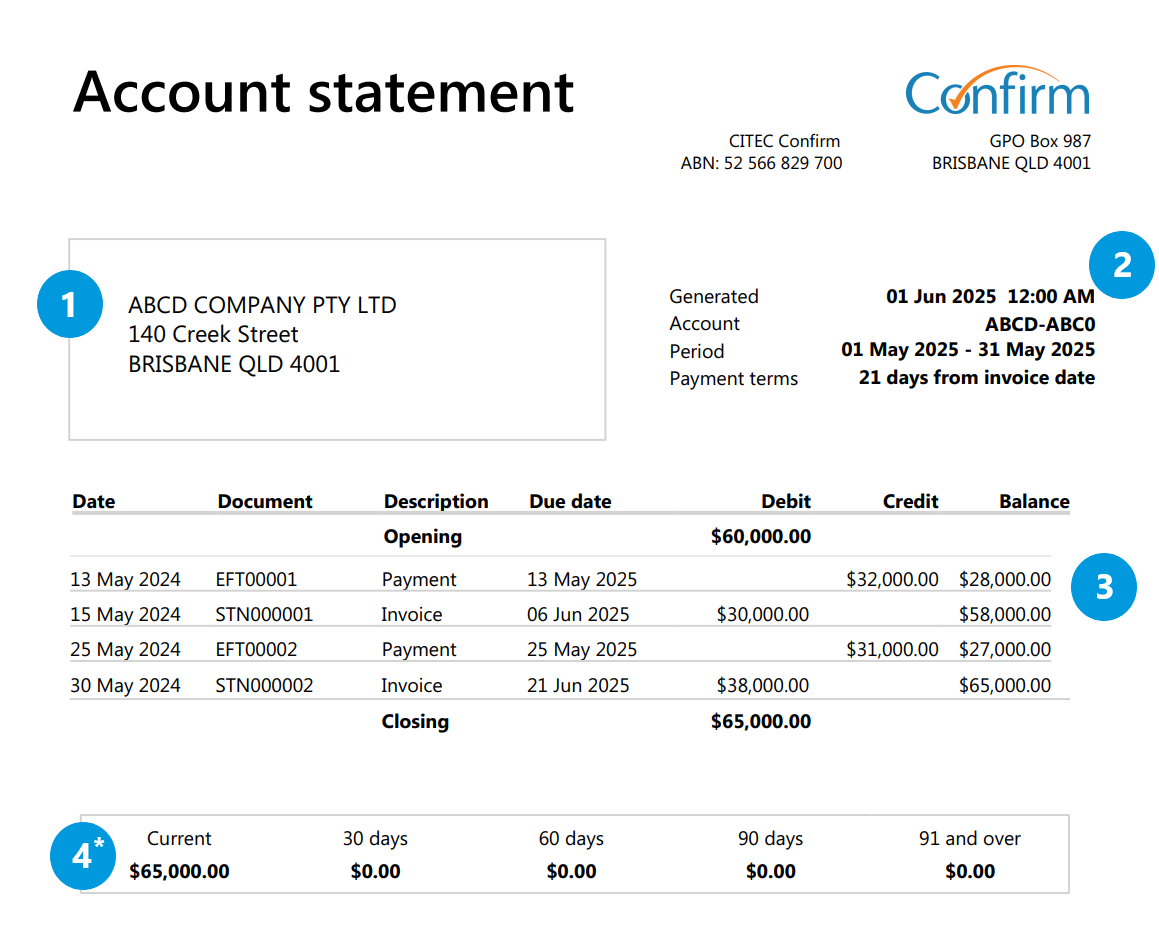The height and width of the screenshot is (952, 1159).
Task: Click '140 Creek Street' address line
Action: (x=213, y=335)
